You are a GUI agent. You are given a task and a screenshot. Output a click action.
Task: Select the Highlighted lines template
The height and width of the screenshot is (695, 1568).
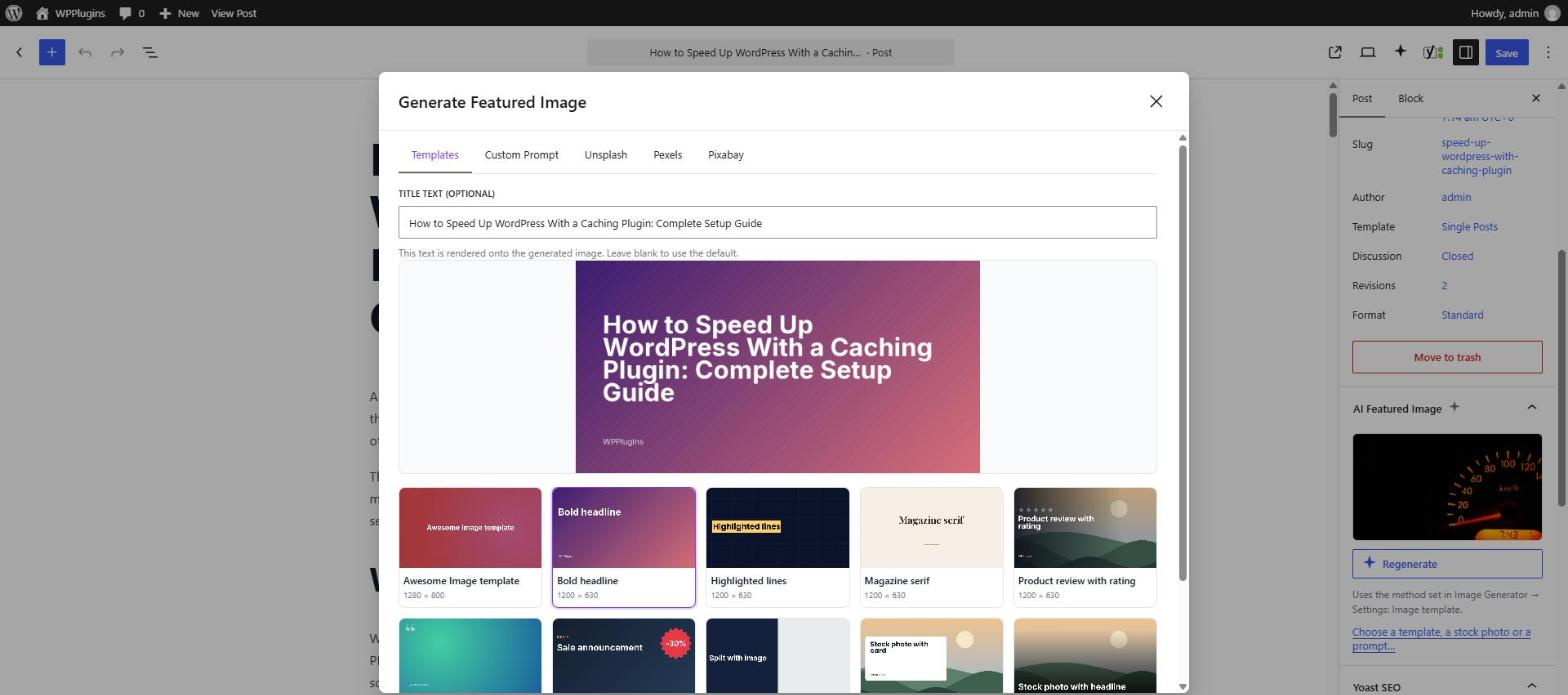tap(777, 547)
